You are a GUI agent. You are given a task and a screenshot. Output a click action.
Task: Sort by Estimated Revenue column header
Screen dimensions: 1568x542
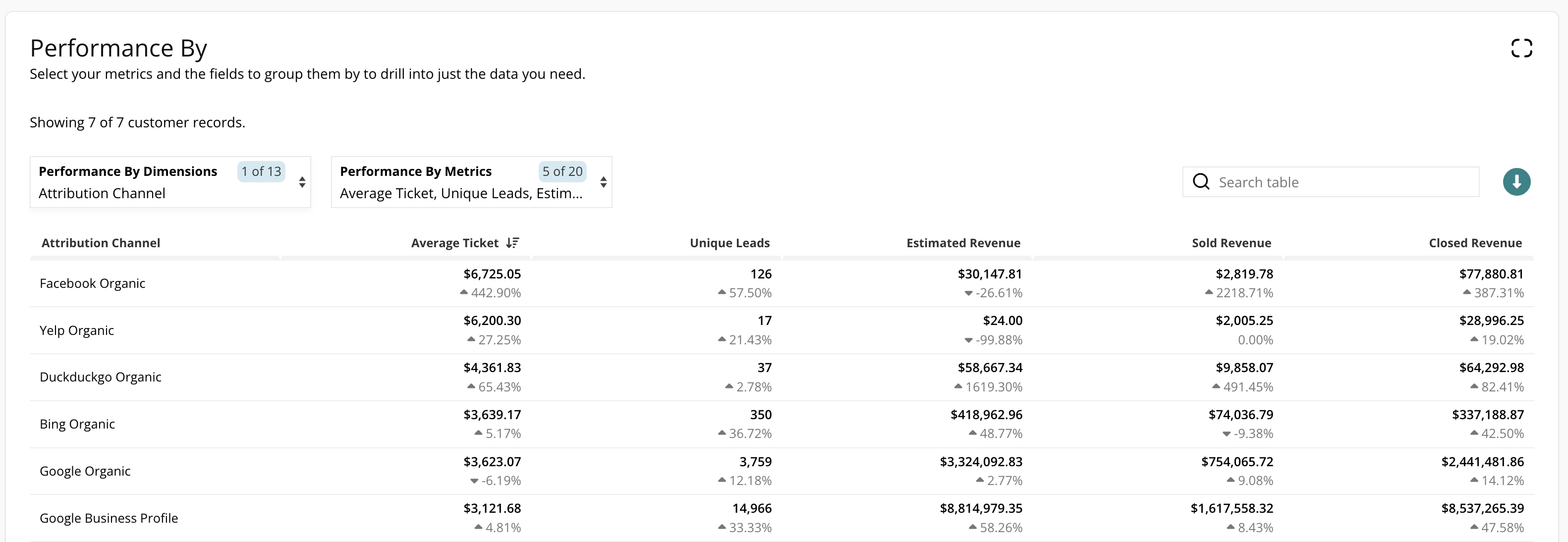coord(963,243)
